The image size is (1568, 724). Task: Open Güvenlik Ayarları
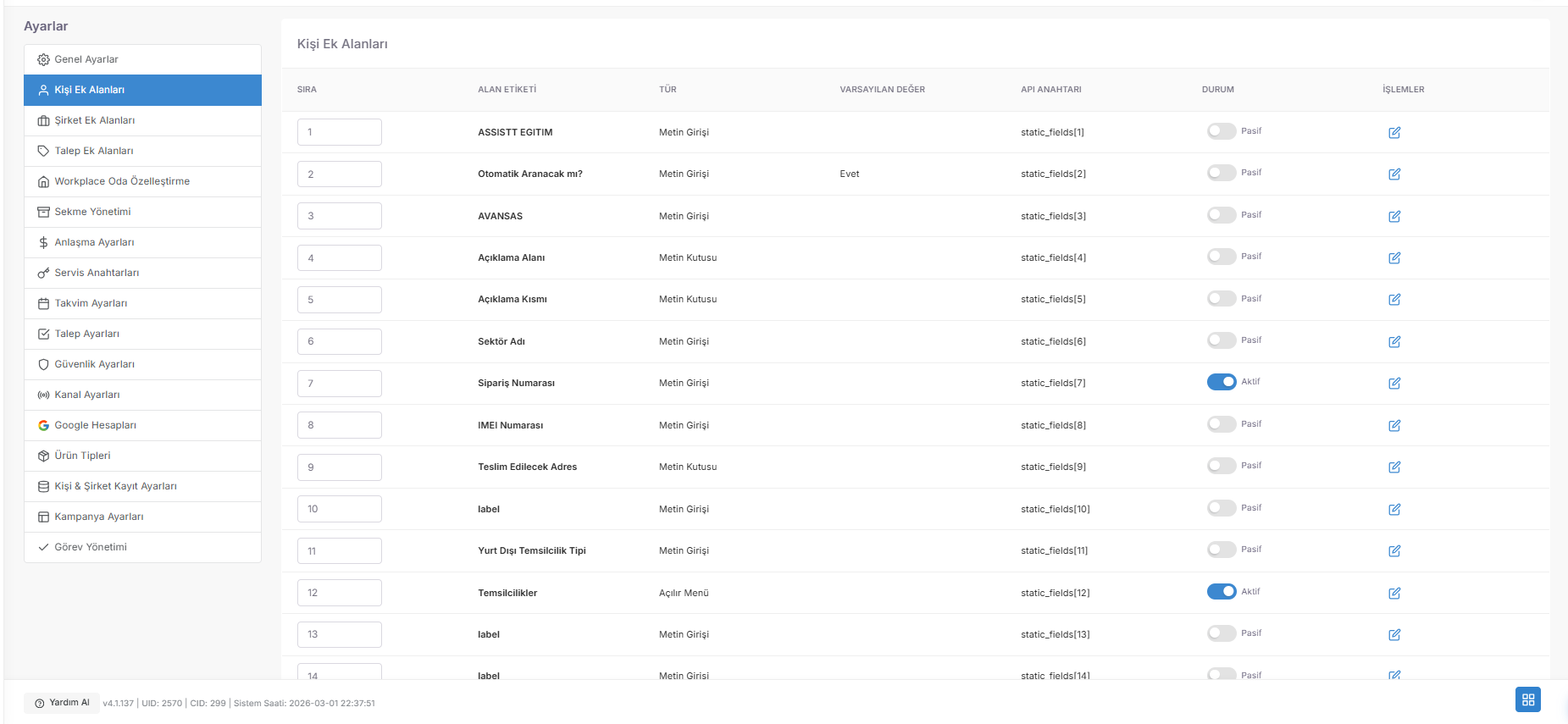pyautogui.click(x=142, y=364)
